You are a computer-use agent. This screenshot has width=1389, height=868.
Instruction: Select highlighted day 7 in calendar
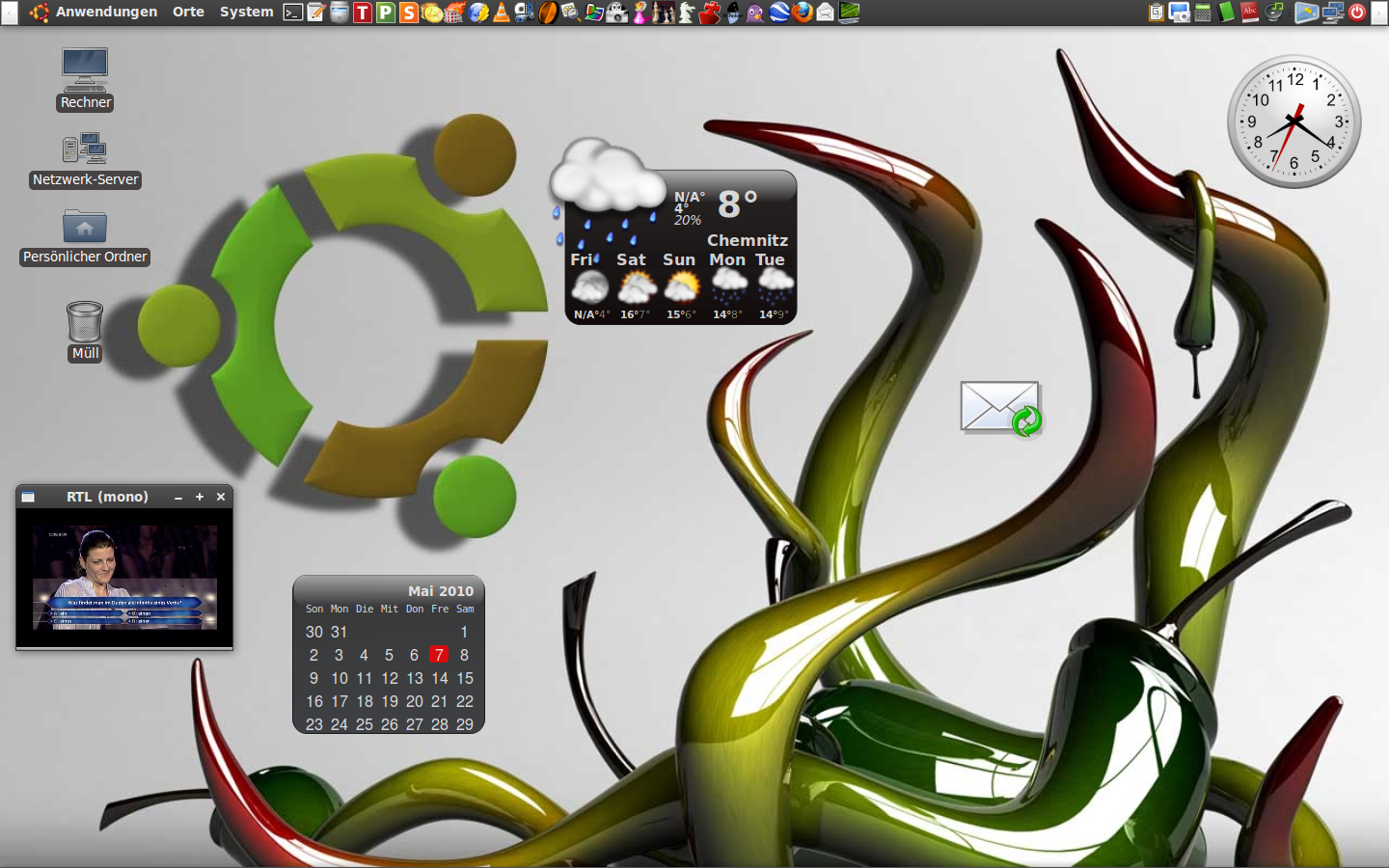[439, 655]
